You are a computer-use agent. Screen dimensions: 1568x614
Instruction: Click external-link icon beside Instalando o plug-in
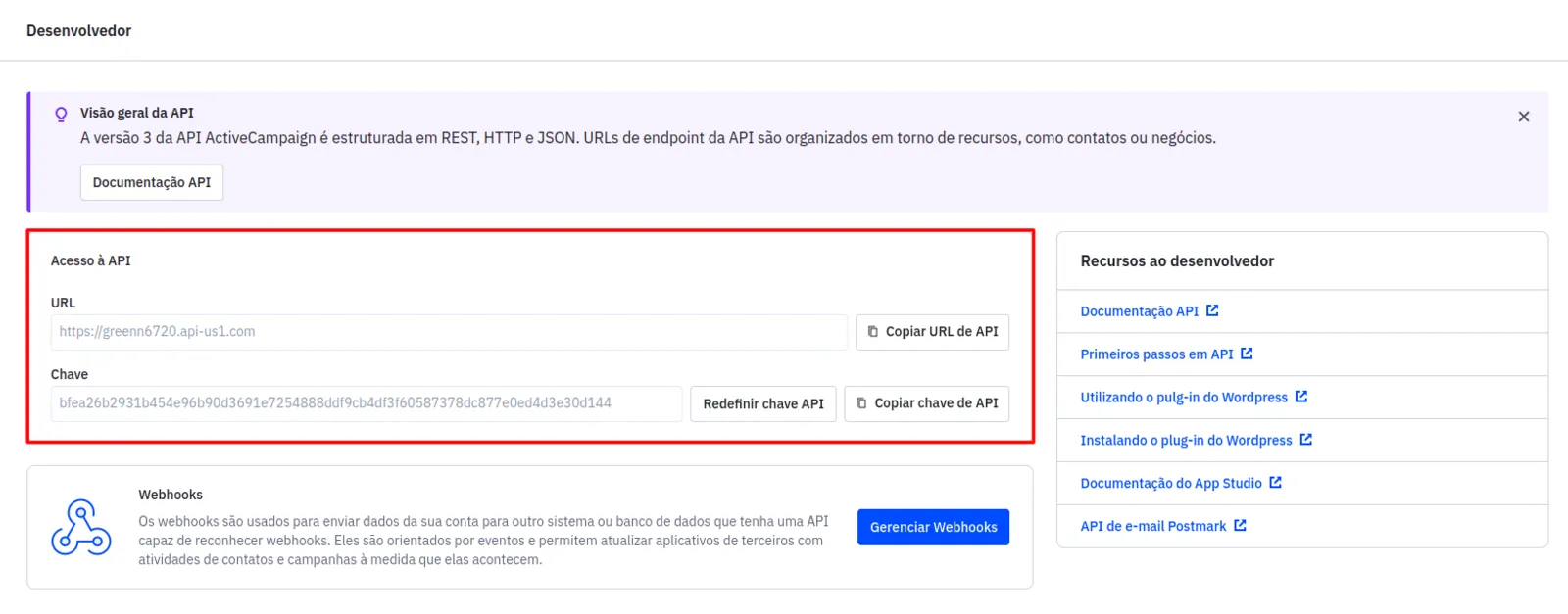[x=1305, y=440]
